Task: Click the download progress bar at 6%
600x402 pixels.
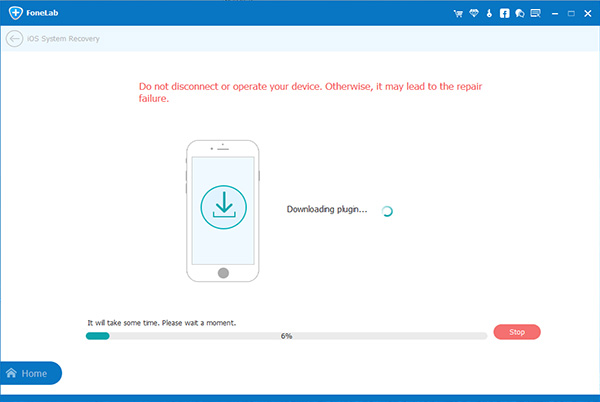Action: click(x=286, y=336)
